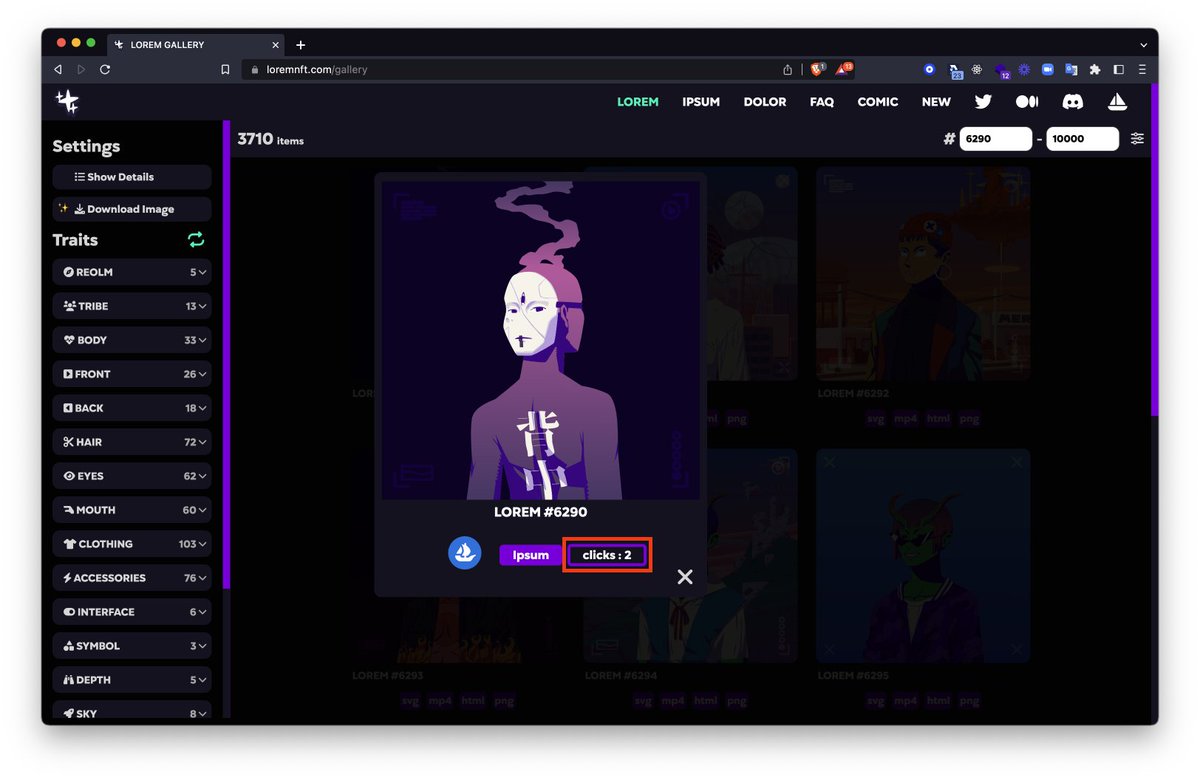The image size is (1200, 780).
Task: Expand the REOLM trait filter
Action: click(132, 272)
